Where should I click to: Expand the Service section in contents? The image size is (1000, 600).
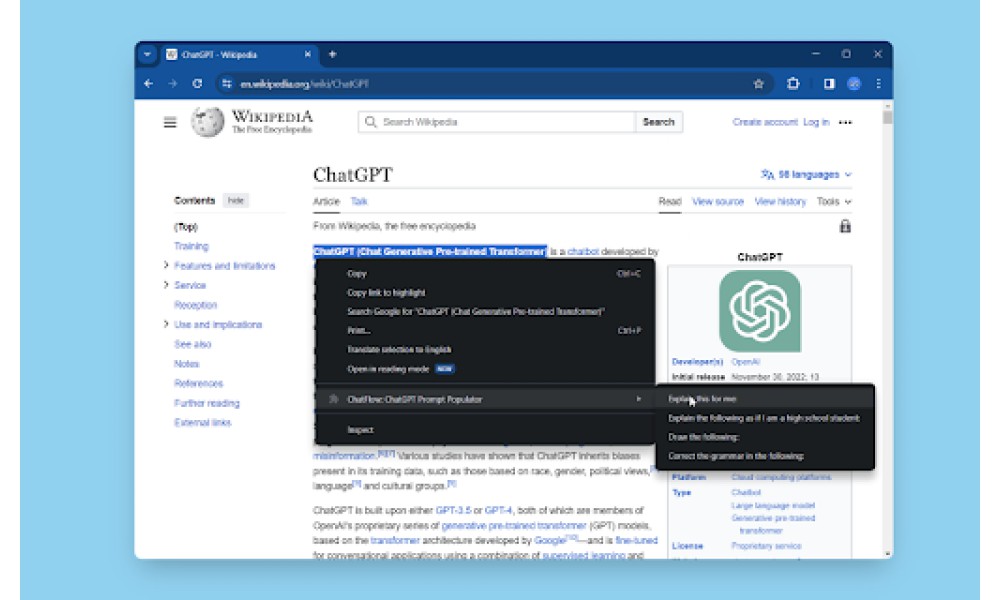tap(166, 285)
